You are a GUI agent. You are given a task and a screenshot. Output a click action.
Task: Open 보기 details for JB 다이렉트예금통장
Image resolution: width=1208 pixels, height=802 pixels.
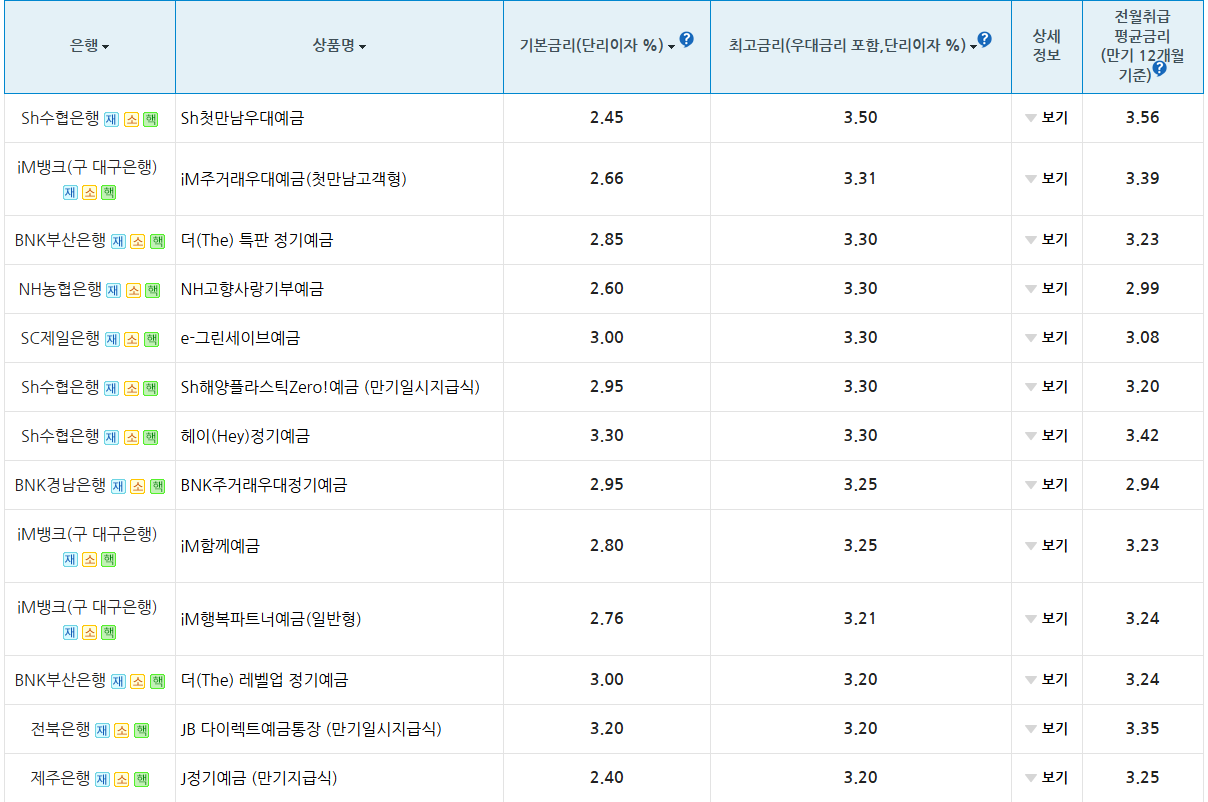click(x=1047, y=729)
